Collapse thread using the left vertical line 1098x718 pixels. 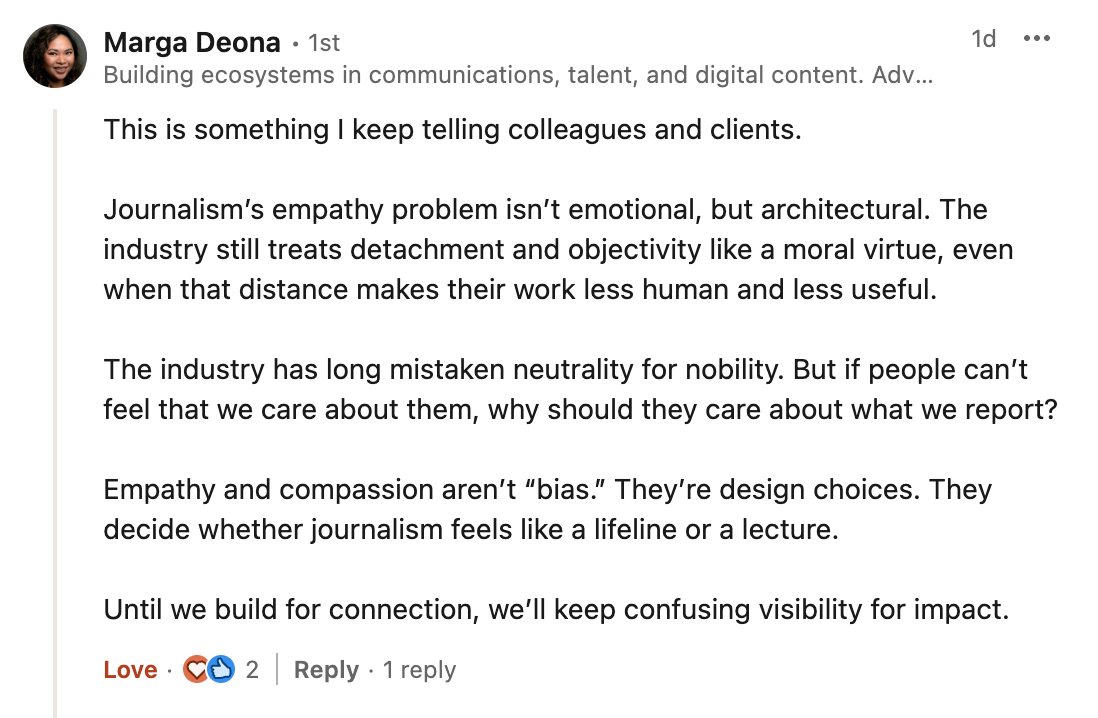click(56, 400)
